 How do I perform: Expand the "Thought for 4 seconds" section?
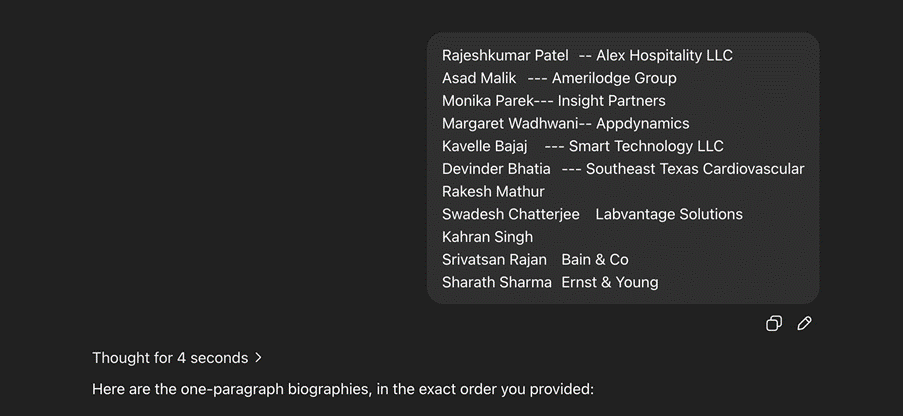click(169, 357)
